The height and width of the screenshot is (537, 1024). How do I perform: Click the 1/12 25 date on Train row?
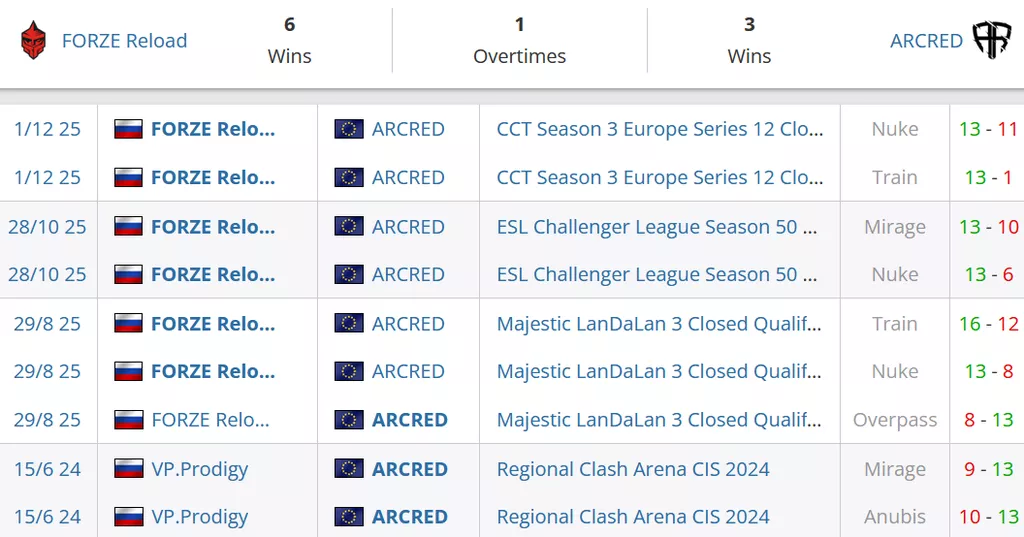point(47,177)
